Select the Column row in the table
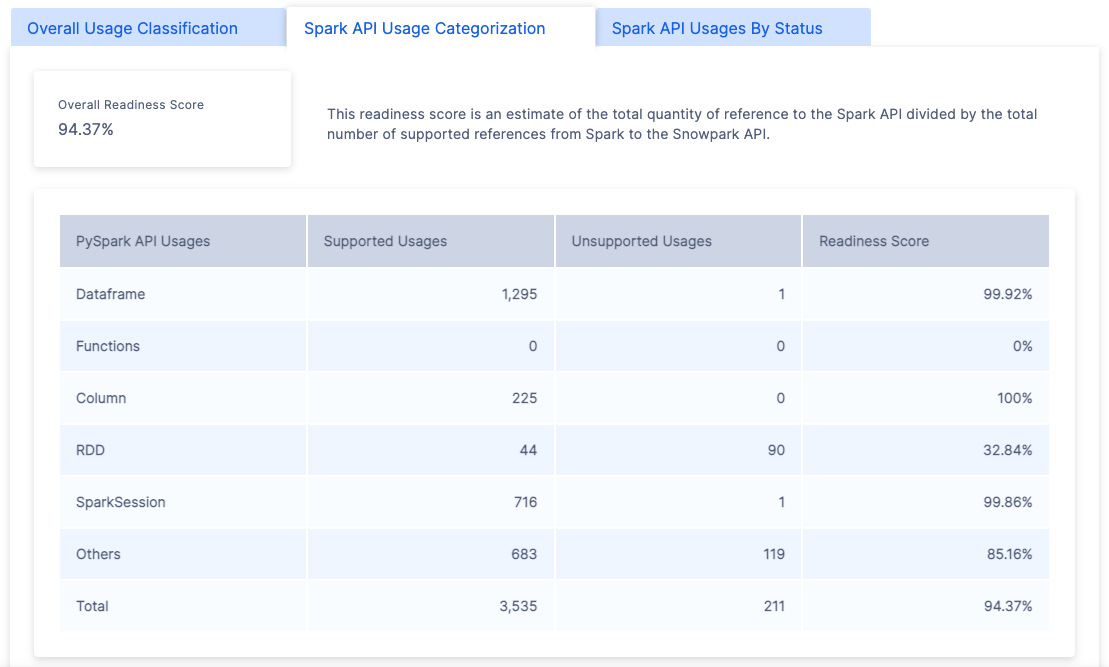Viewport: 1109px width, 667px height. click(x=100, y=398)
